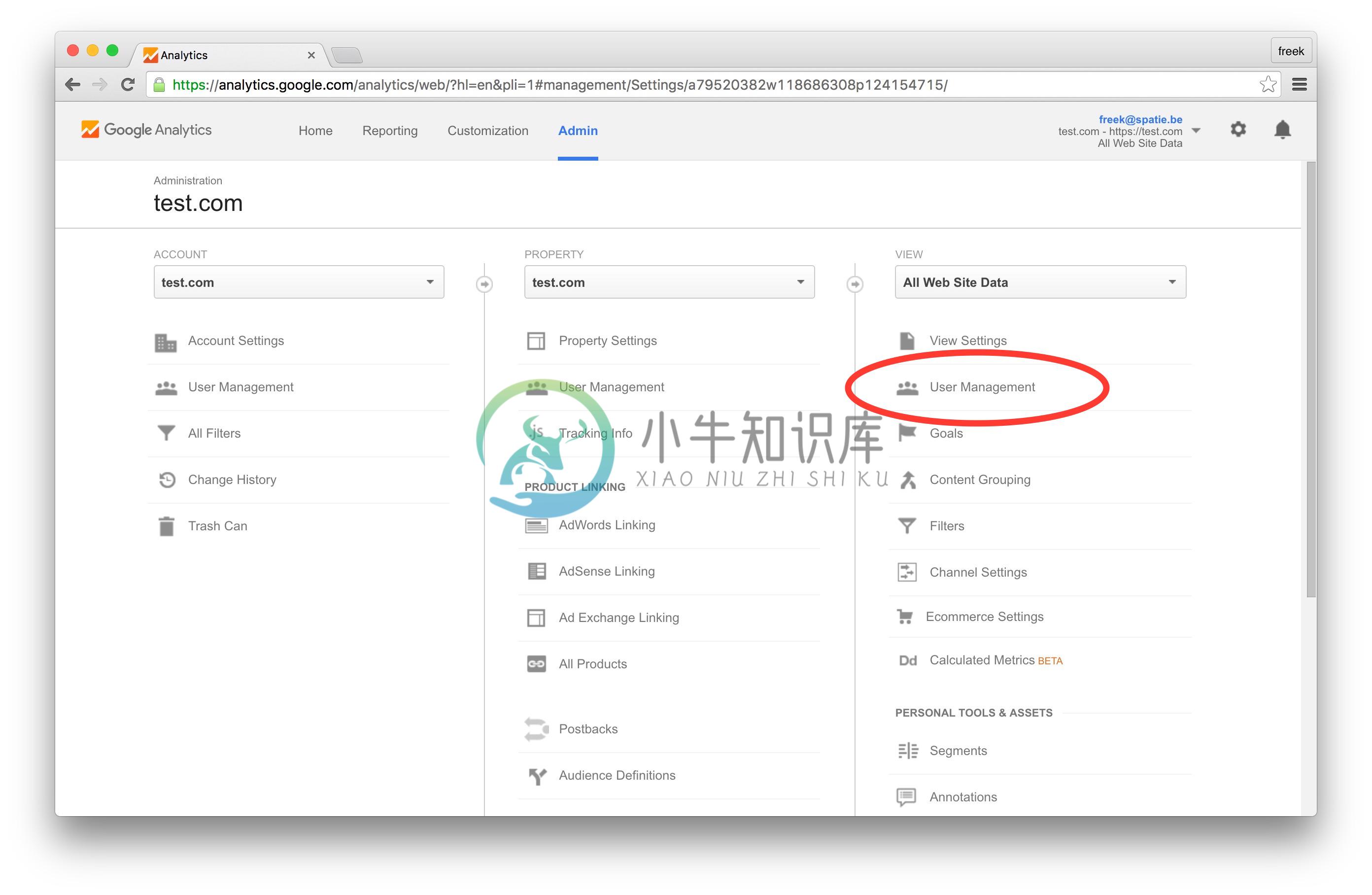
Task: Click the freek@spatie.be email link
Action: click(x=1140, y=119)
